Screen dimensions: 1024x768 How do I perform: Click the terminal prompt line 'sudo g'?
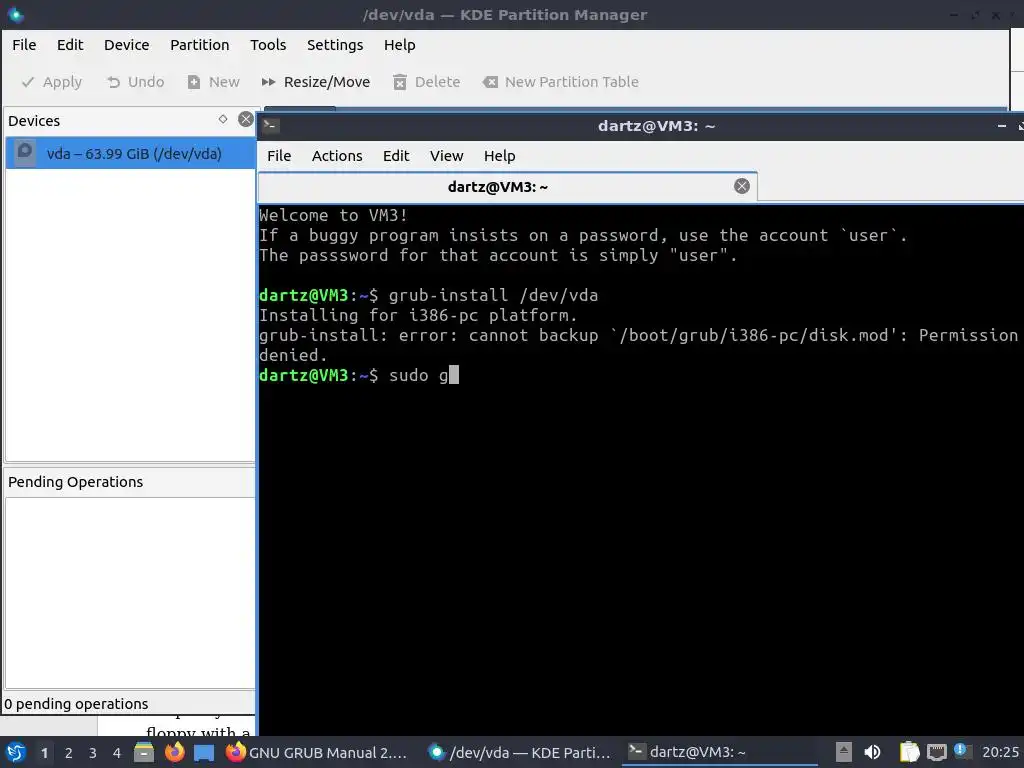(359, 376)
